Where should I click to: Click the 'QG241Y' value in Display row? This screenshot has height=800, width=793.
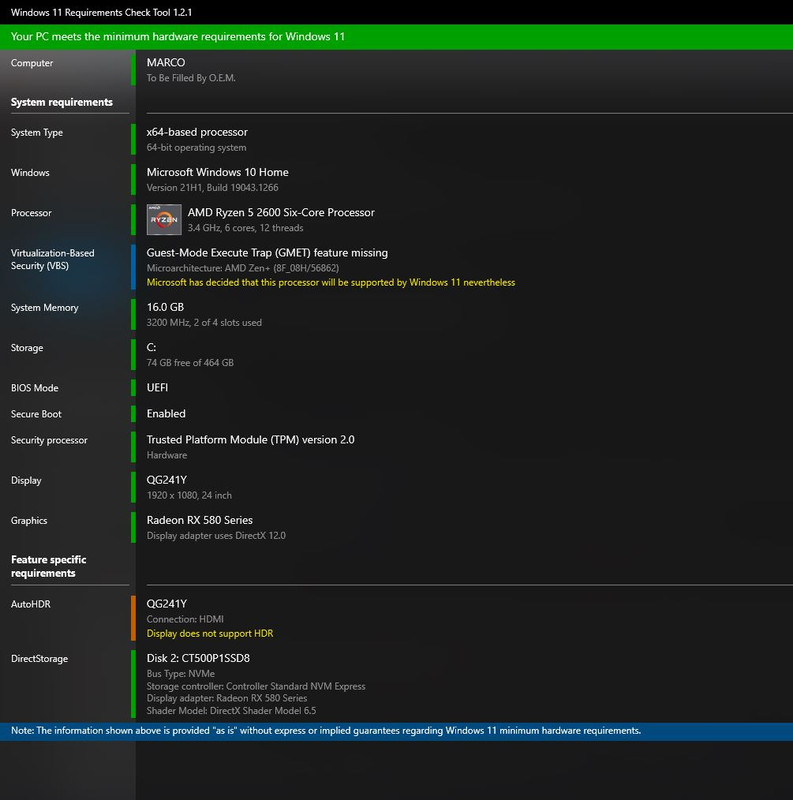point(167,480)
